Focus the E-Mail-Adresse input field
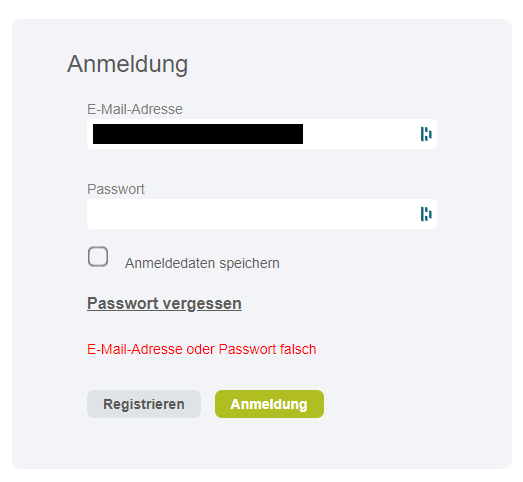 [x=262, y=134]
